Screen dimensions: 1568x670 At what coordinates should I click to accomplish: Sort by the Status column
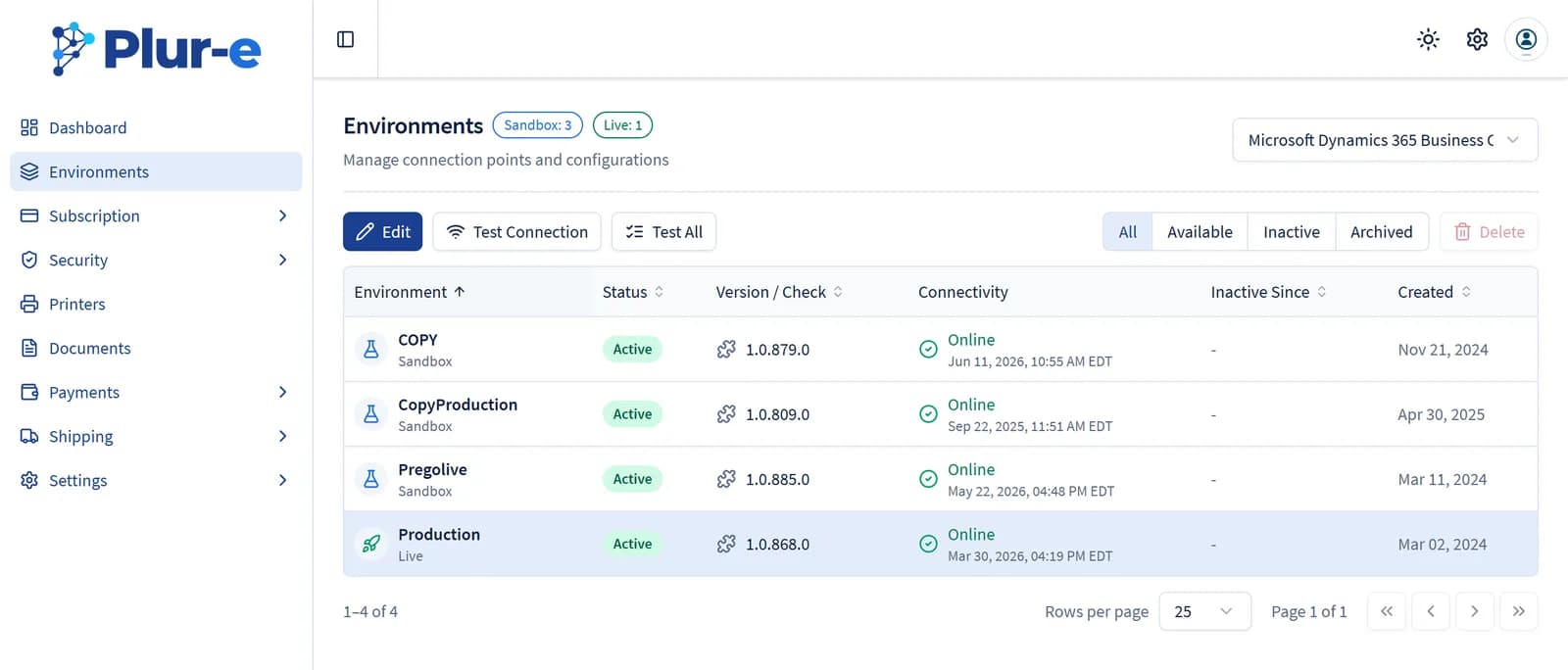[x=633, y=292]
